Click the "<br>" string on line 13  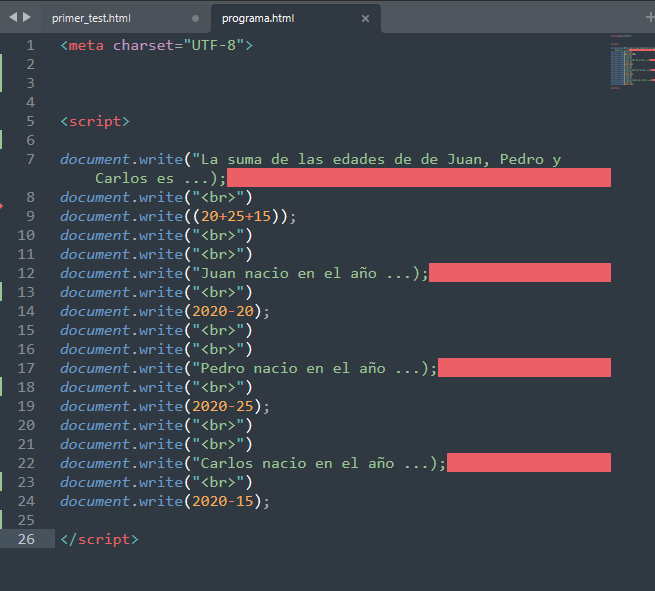coord(218,292)
